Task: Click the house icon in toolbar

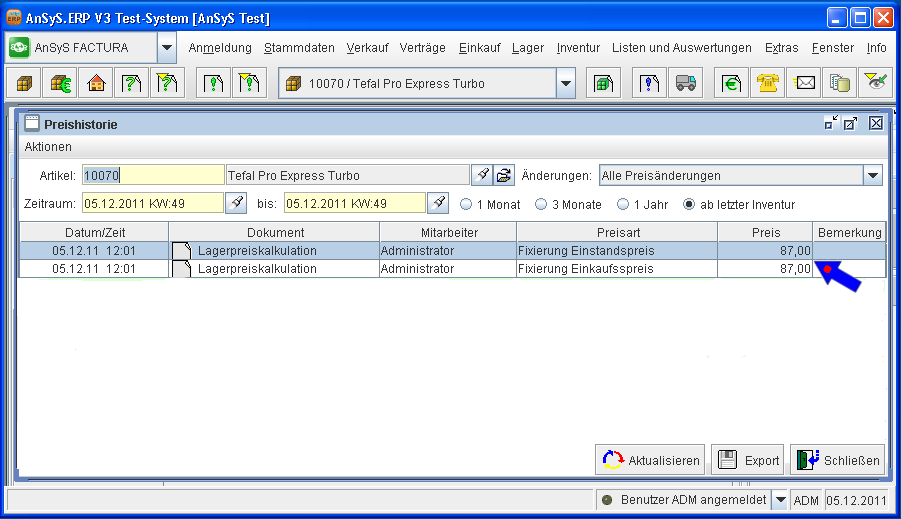Action: click(x=95, y=84)
